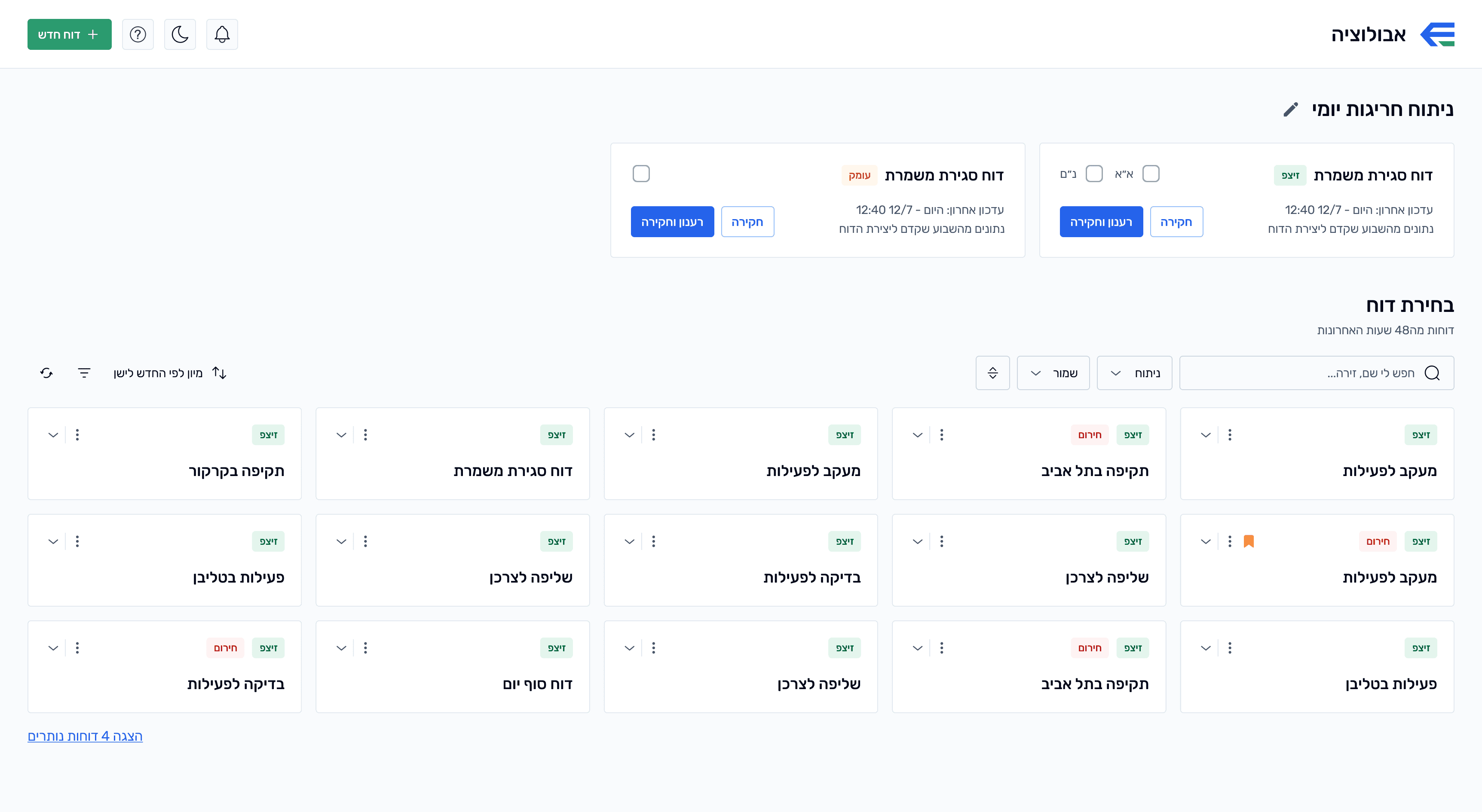Viewport: 1482px width, 812px height.
Task: Click the orange bookmark icon on report card
Action: 1249,541
